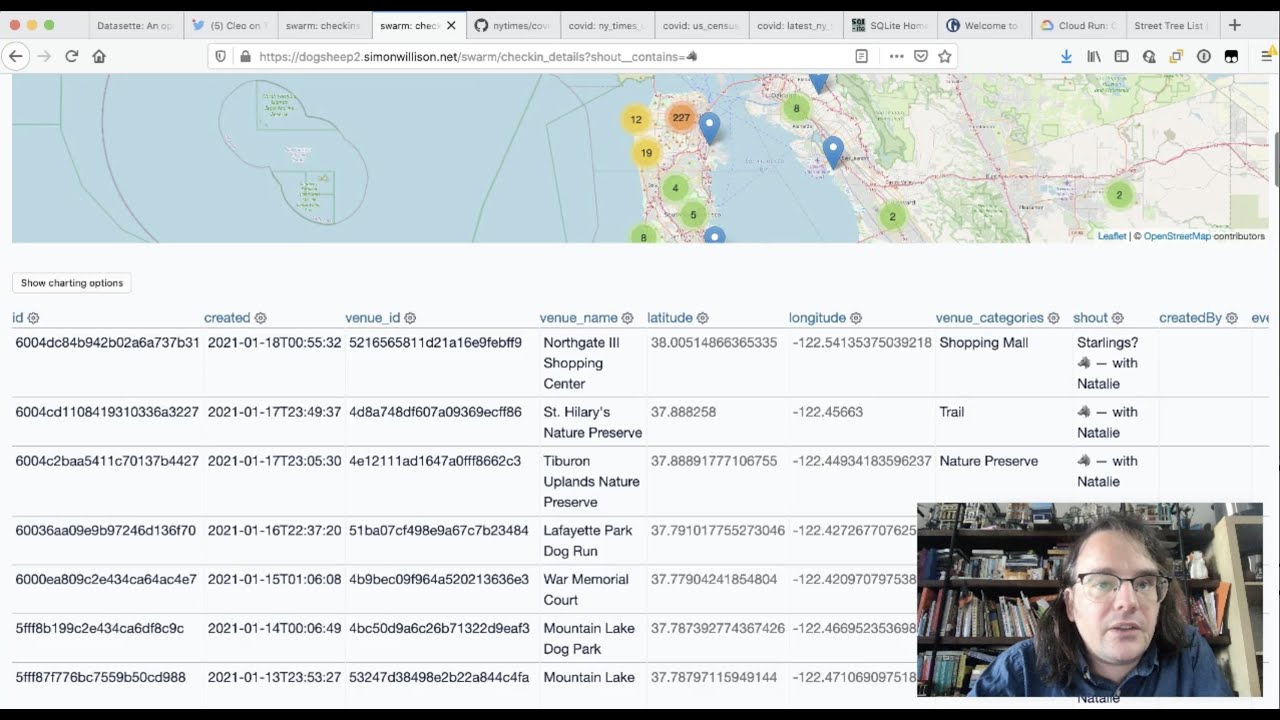Select venue id 4d8a748df607a09369ecff86 cell

(x=443, y=422)
